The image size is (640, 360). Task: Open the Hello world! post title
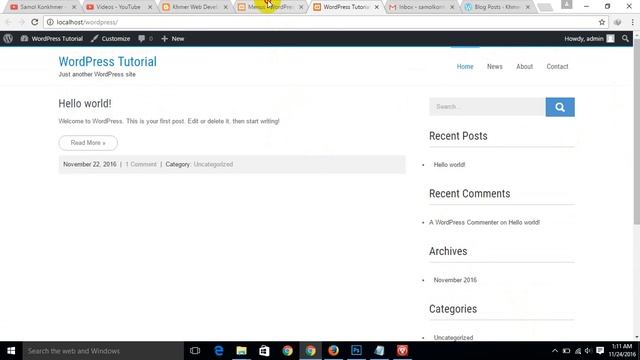(x=85, y=104)
